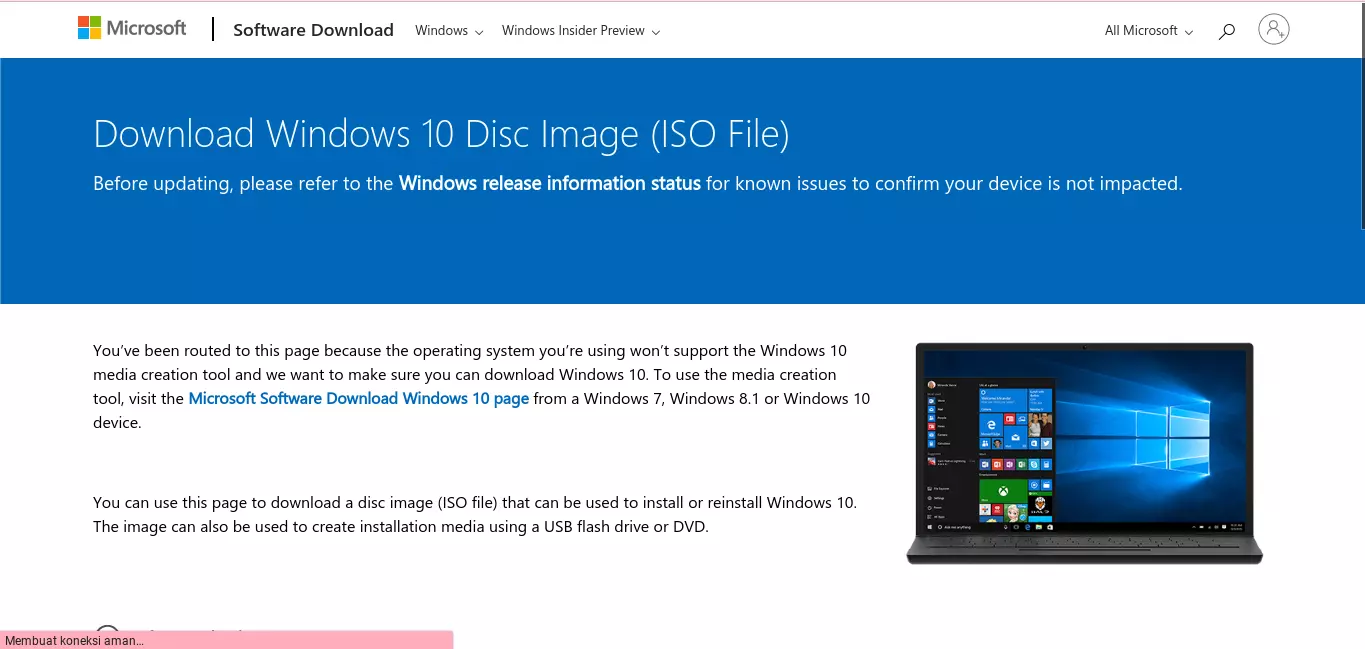Expand the All Microsoft menu
This screenshot has width=1365, height=649.
point(1149,31)
